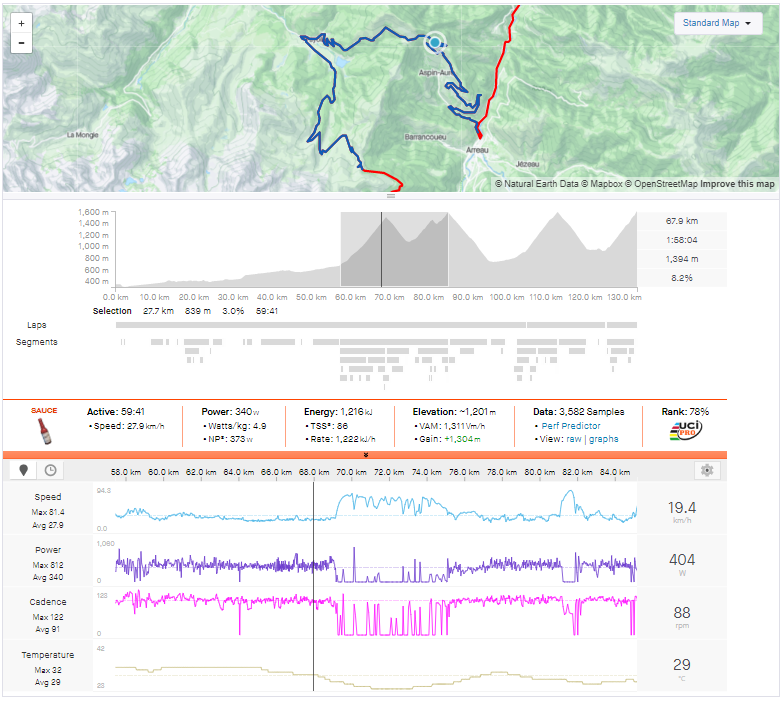Collapse the stats panel chevron on orange bar
Image resolution: width=782 pixels, height=701 pixels.
click(x=365, y=455)
